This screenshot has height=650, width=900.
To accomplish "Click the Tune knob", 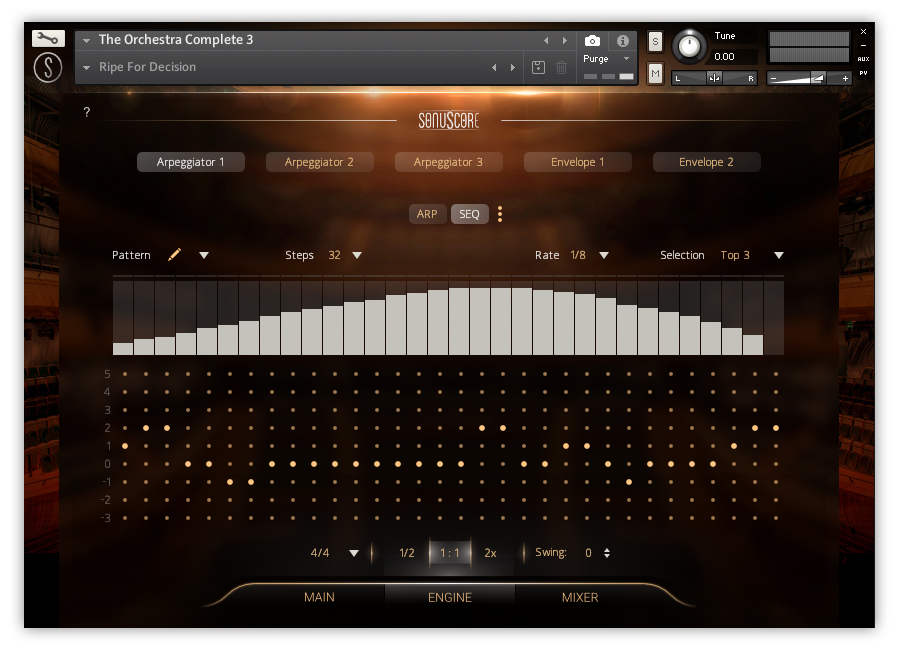I will pyautogui.click(x=689, y=46).
